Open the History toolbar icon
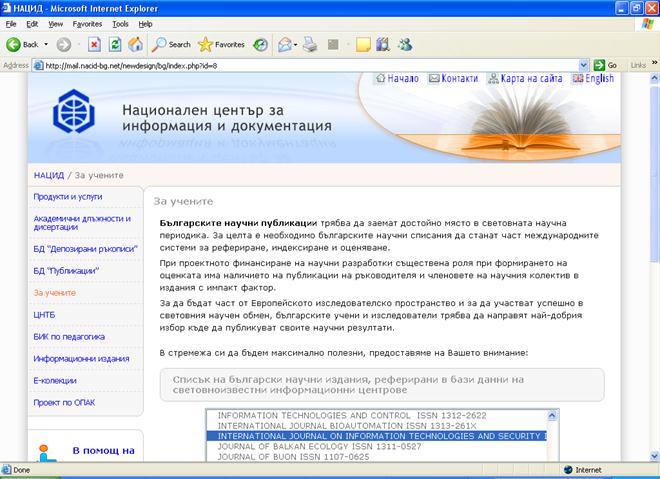 [260, 45]
